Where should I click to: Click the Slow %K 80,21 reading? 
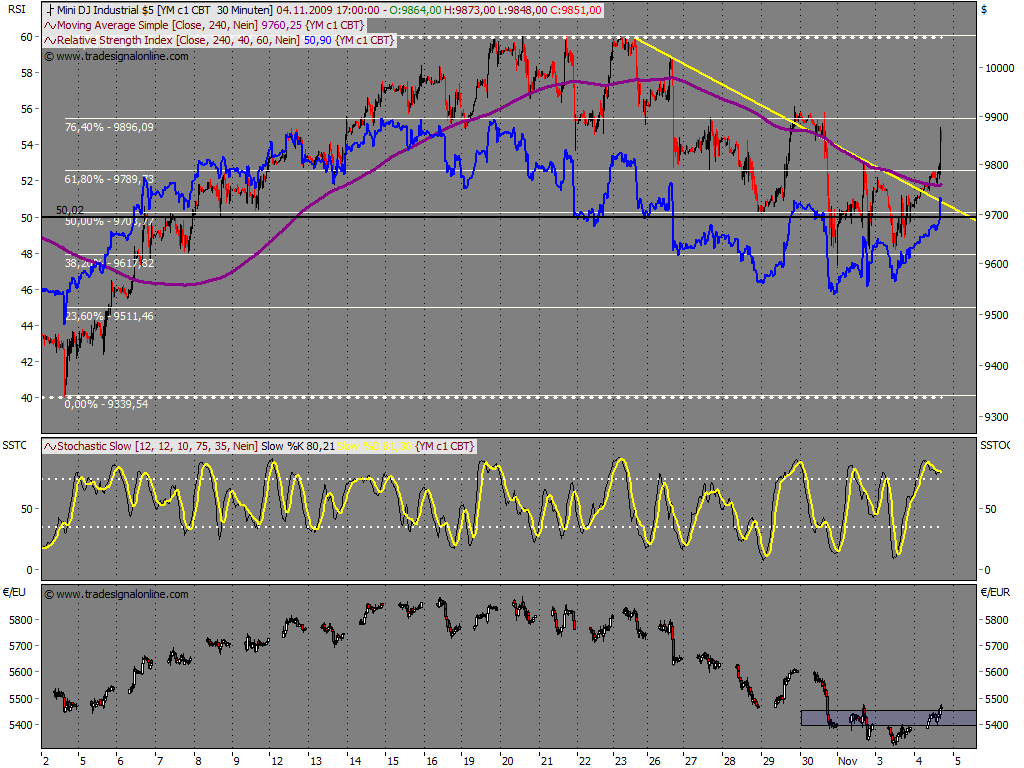[x=298, y=447]
